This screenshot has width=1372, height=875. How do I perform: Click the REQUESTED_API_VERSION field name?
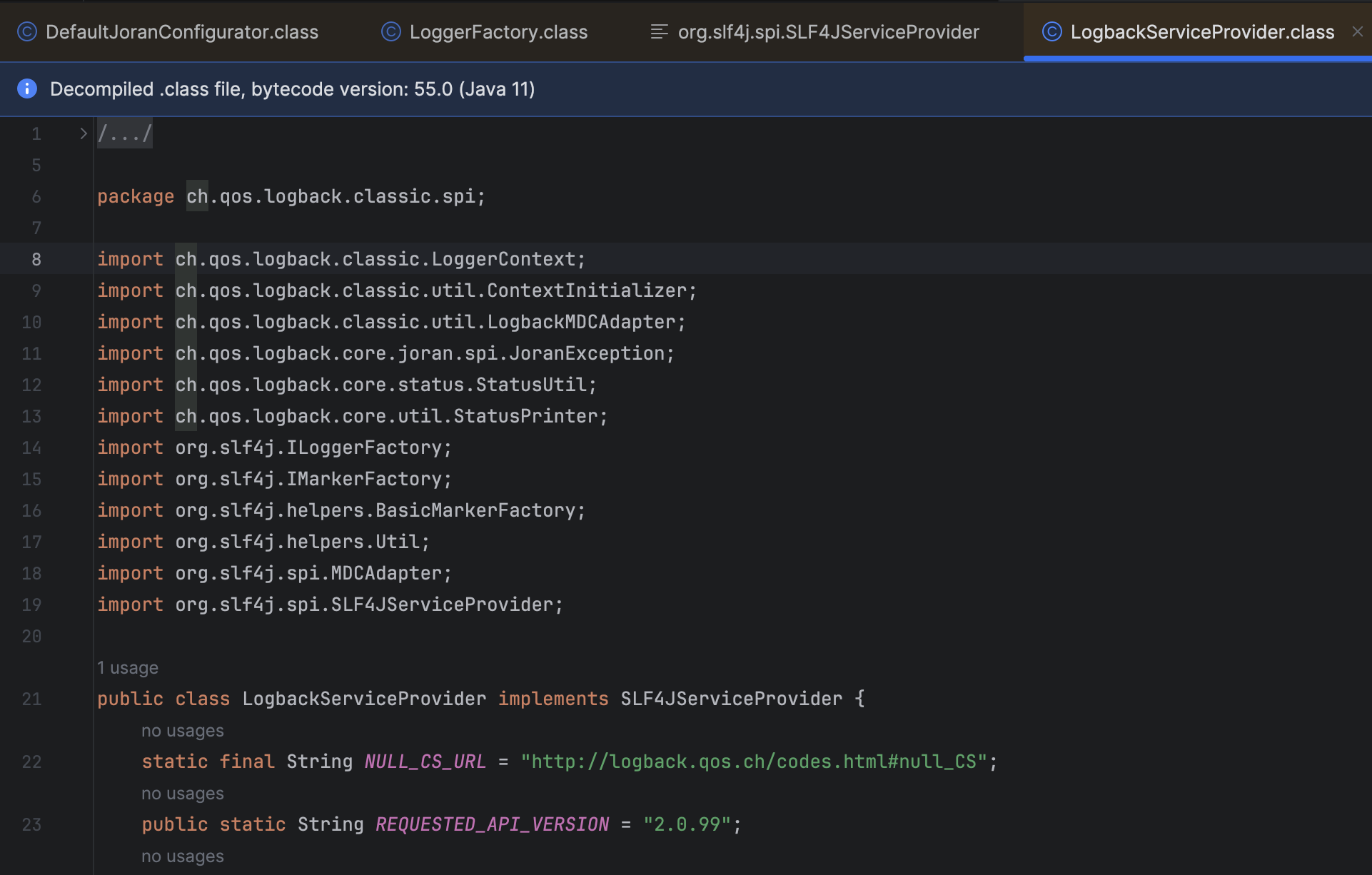[x=492, y=824]
